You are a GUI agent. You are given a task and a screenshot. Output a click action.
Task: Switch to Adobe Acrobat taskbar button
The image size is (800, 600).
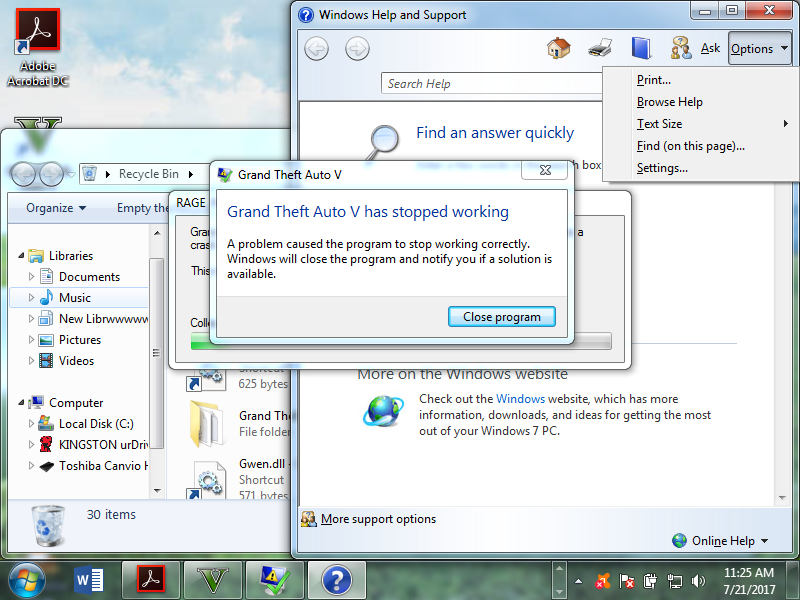click(151, 581)
